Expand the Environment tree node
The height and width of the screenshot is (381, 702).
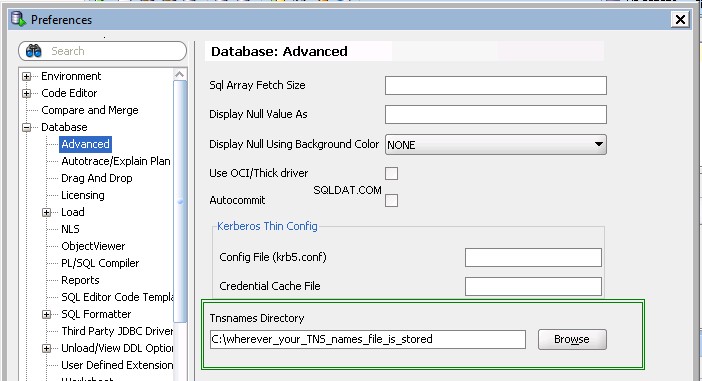[x=26, y=77]
